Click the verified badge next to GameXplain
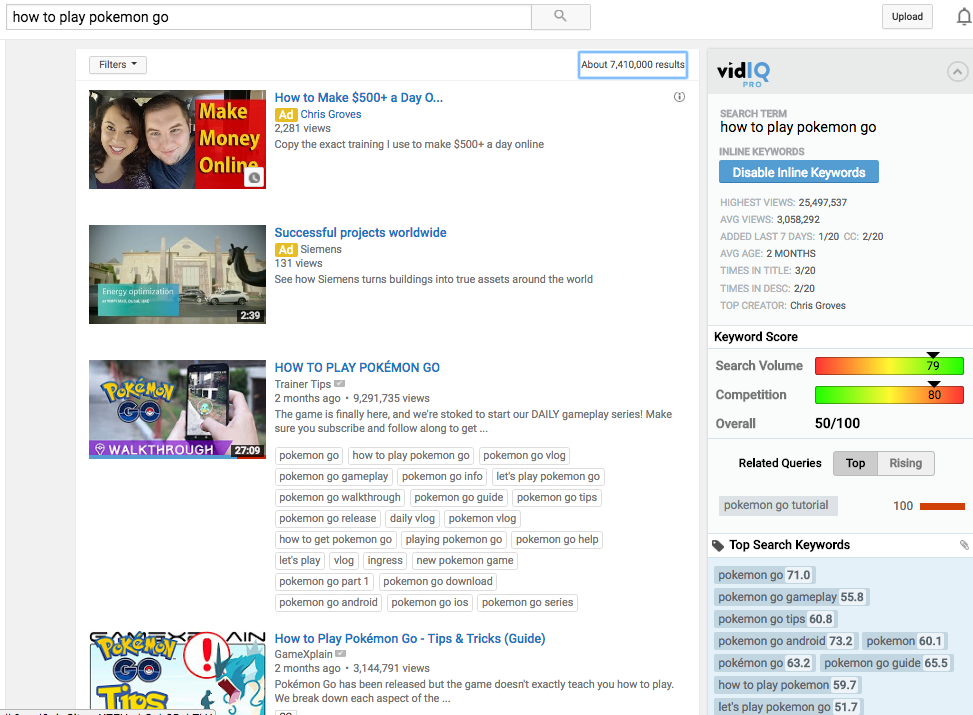The width and height of the screenshot is (973, 715). click(x=341, y=654)
